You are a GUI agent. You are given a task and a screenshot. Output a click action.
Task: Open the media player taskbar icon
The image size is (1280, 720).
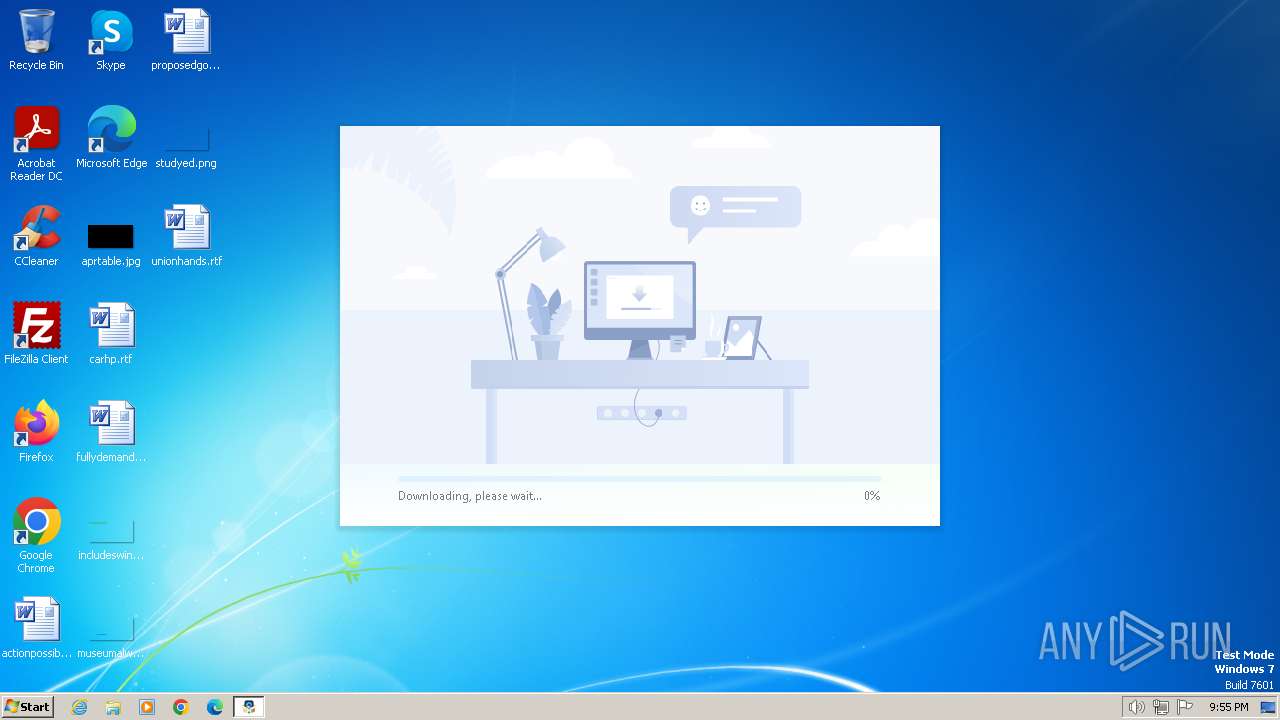coord(147,707)
